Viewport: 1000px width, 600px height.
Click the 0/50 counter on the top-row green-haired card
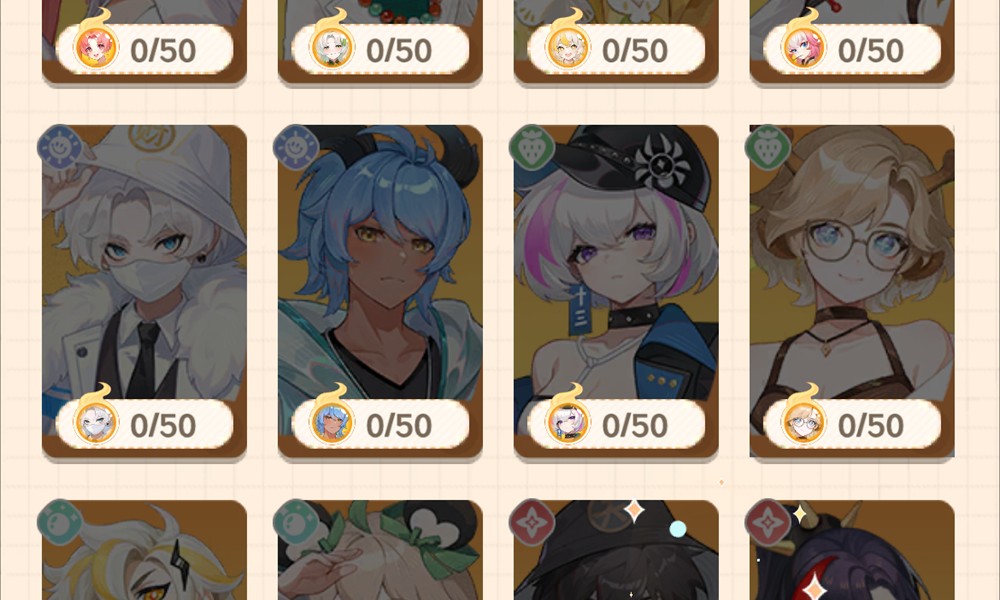coord(399,50)
